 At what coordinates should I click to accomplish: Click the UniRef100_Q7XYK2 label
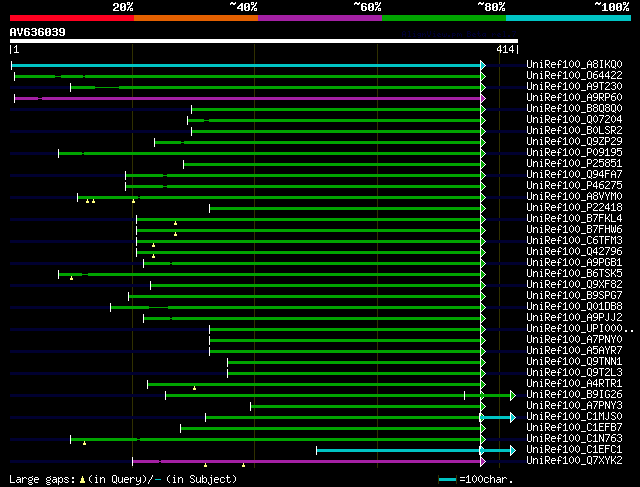pos(574,461)
